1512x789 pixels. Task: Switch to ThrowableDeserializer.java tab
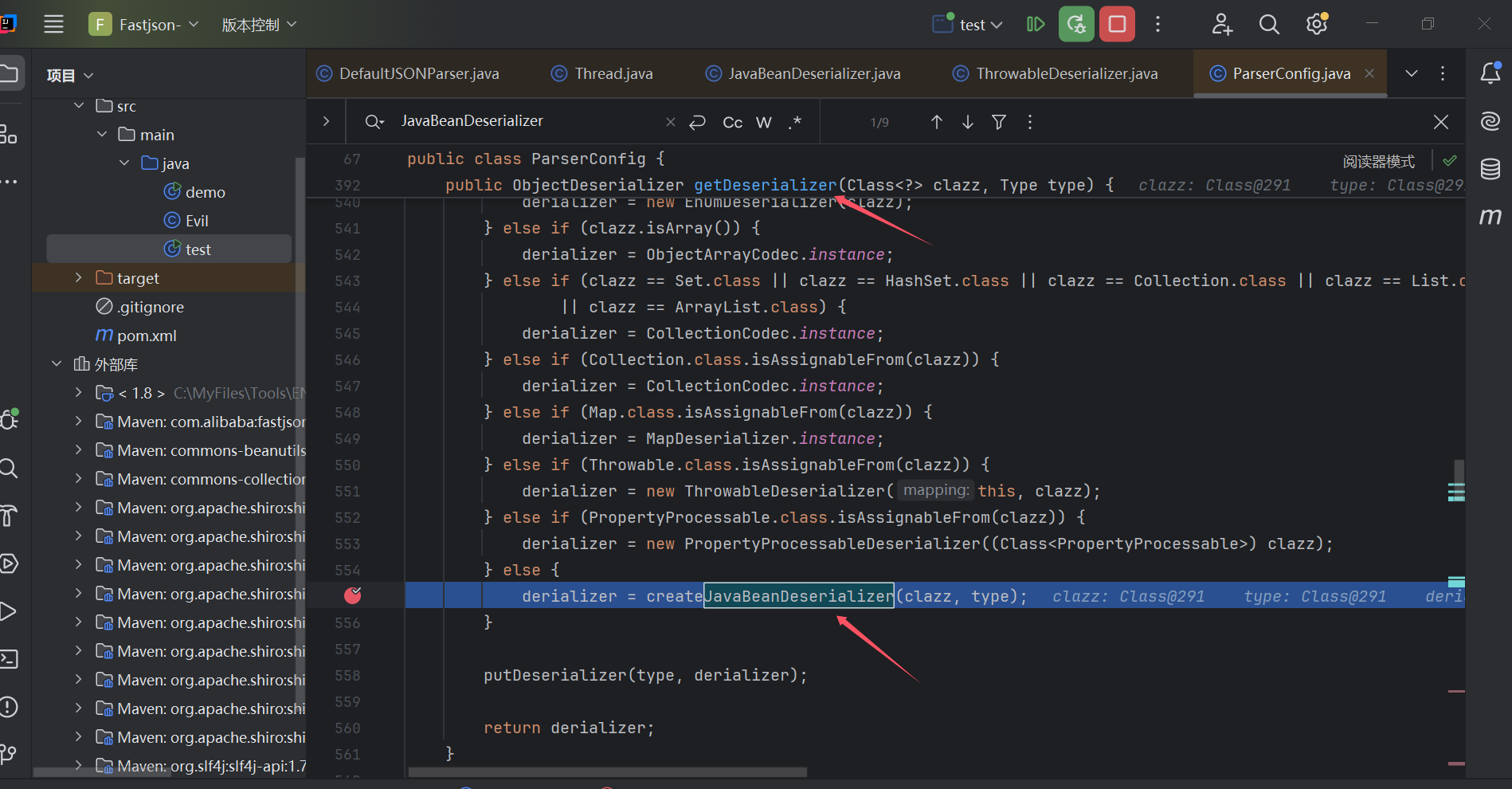tap(1056, 73)
